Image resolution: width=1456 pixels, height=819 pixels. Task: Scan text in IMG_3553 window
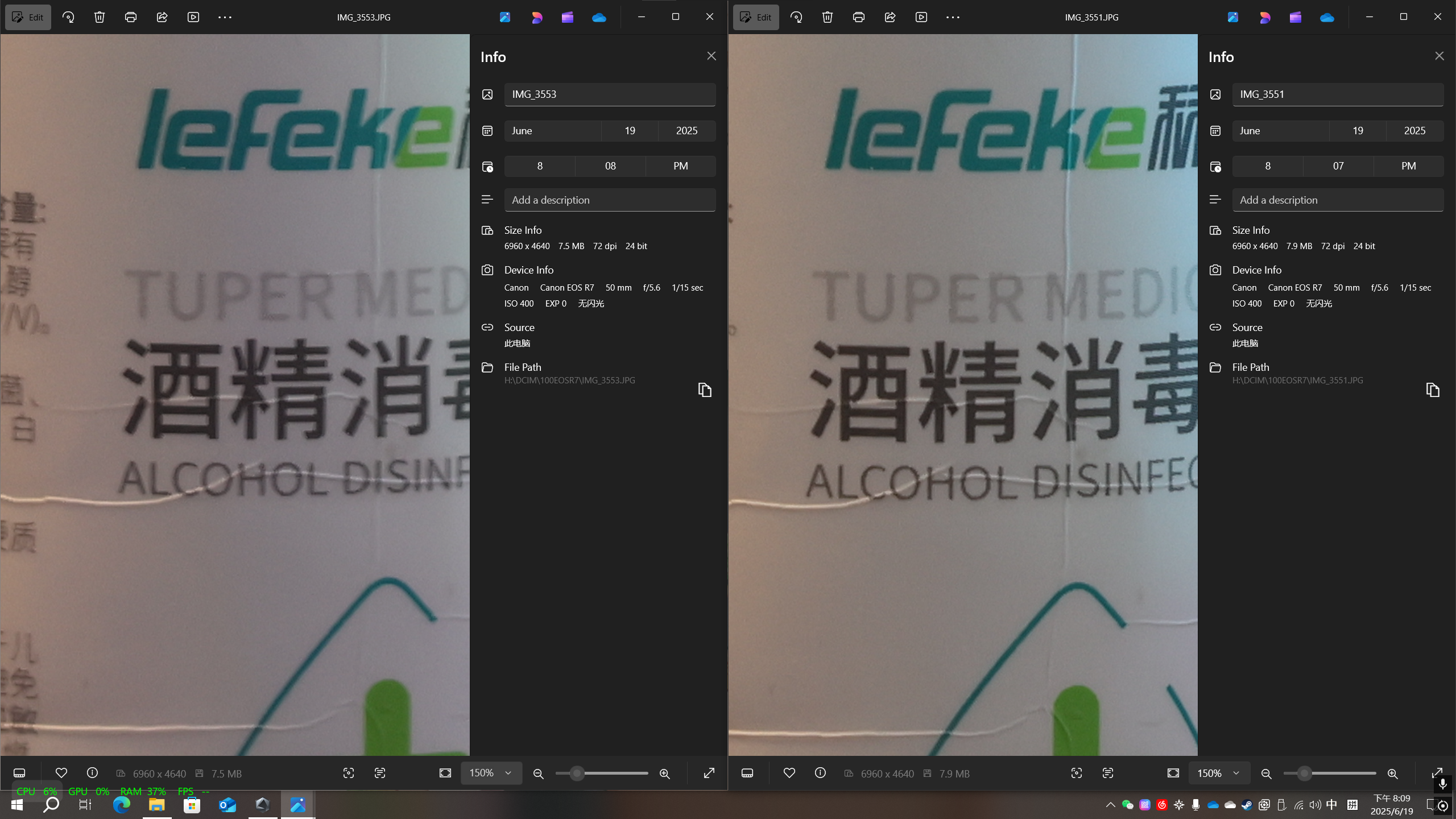coord(380,773)
